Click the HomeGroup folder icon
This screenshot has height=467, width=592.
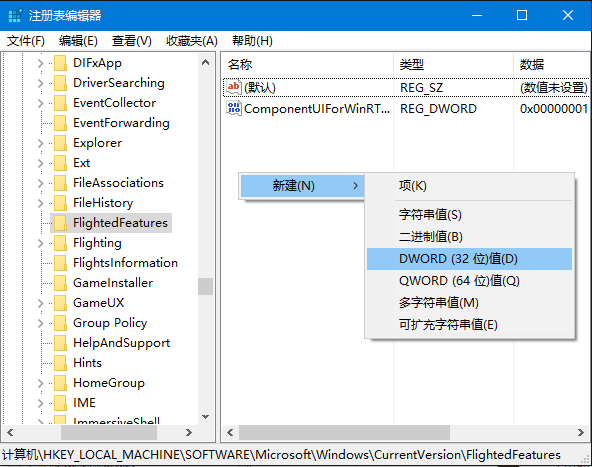pos(60,383)
